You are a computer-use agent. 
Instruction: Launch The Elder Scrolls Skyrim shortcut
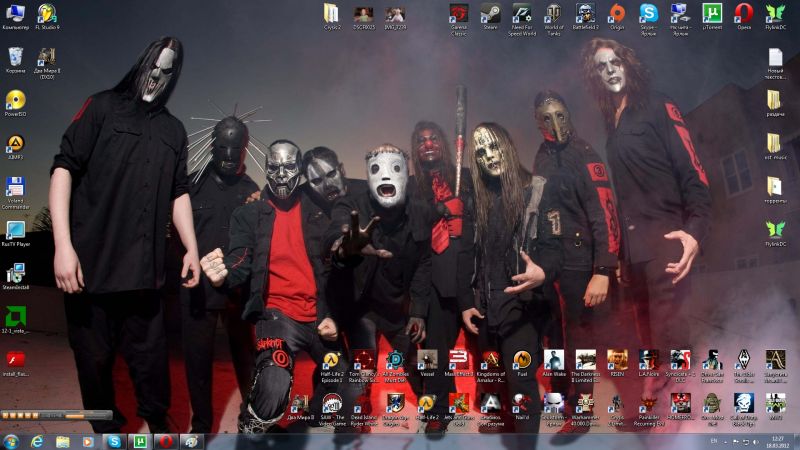point(744,366)
